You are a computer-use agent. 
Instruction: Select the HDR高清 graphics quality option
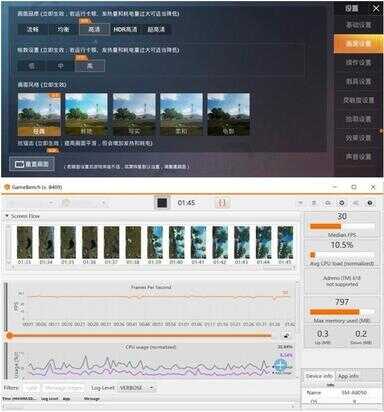125,29
